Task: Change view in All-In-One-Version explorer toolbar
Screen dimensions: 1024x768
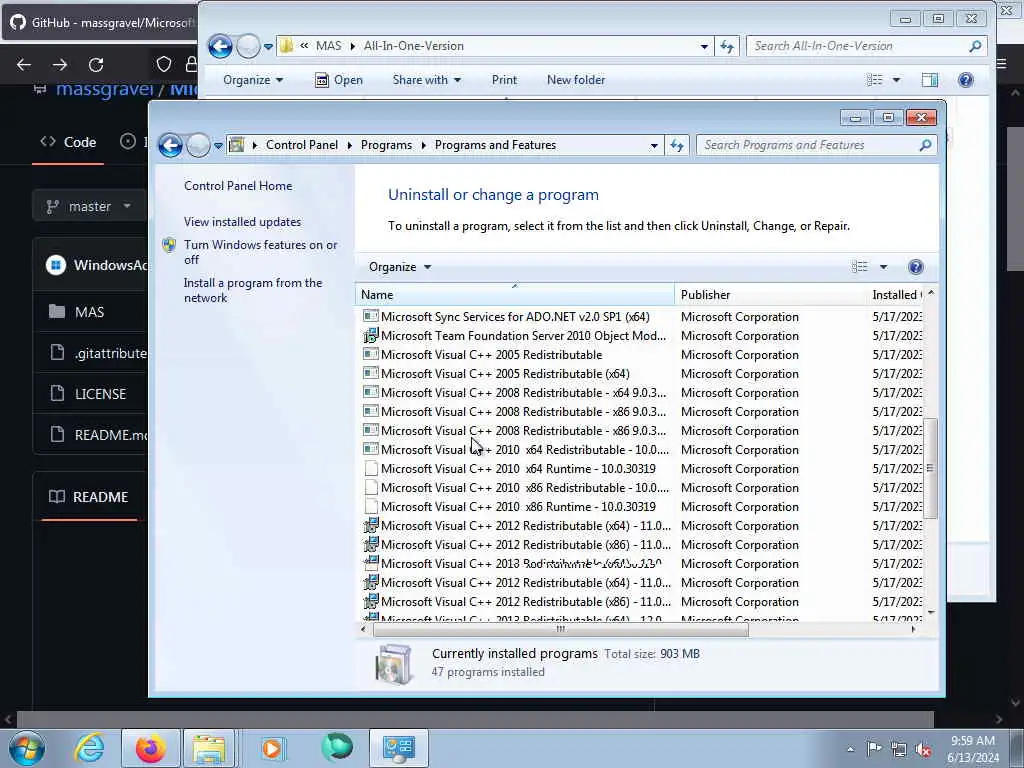Action: pos(874,80)
